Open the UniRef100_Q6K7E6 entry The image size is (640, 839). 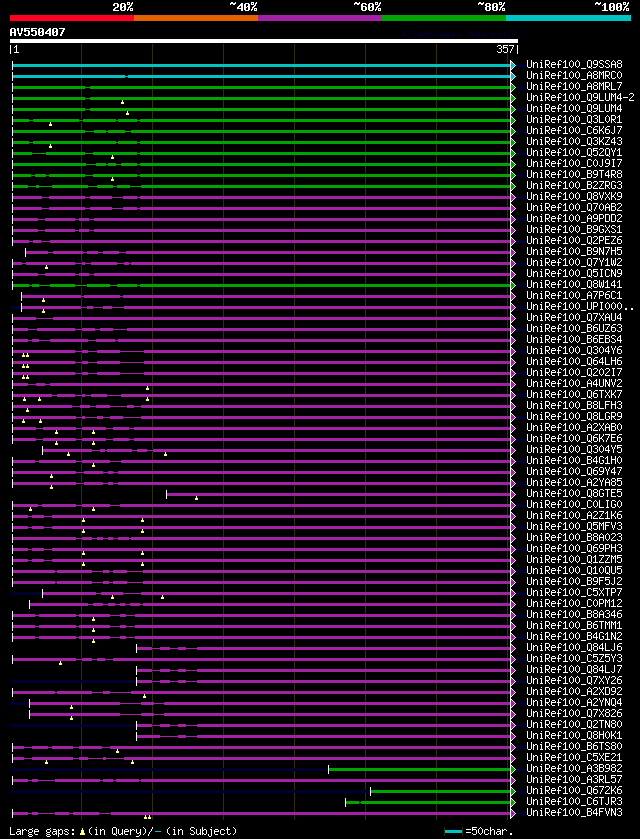tap(574, 439)
